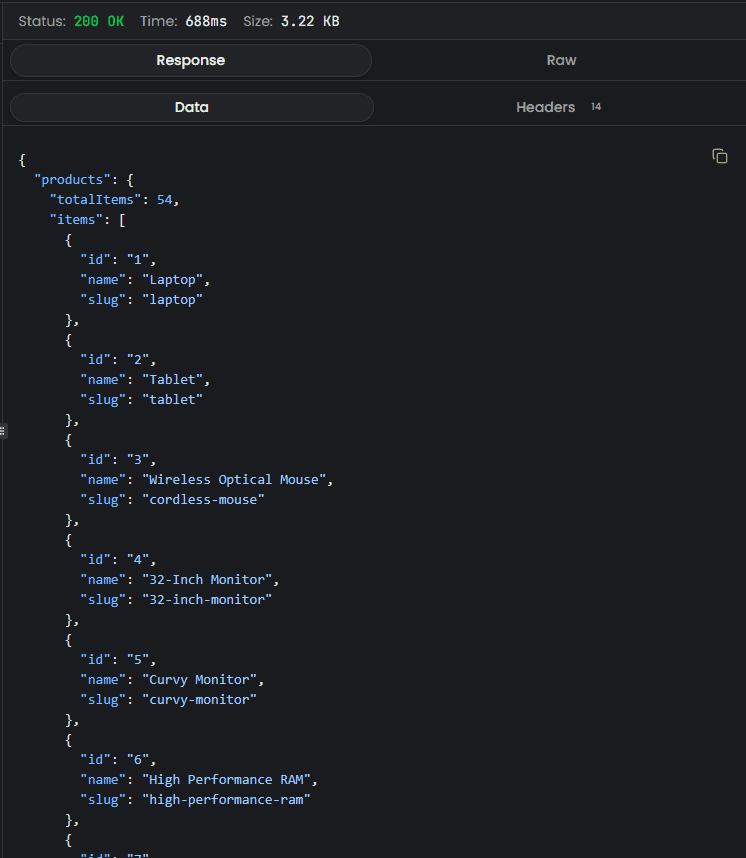Click the id value "4"

tap(138, 560)
